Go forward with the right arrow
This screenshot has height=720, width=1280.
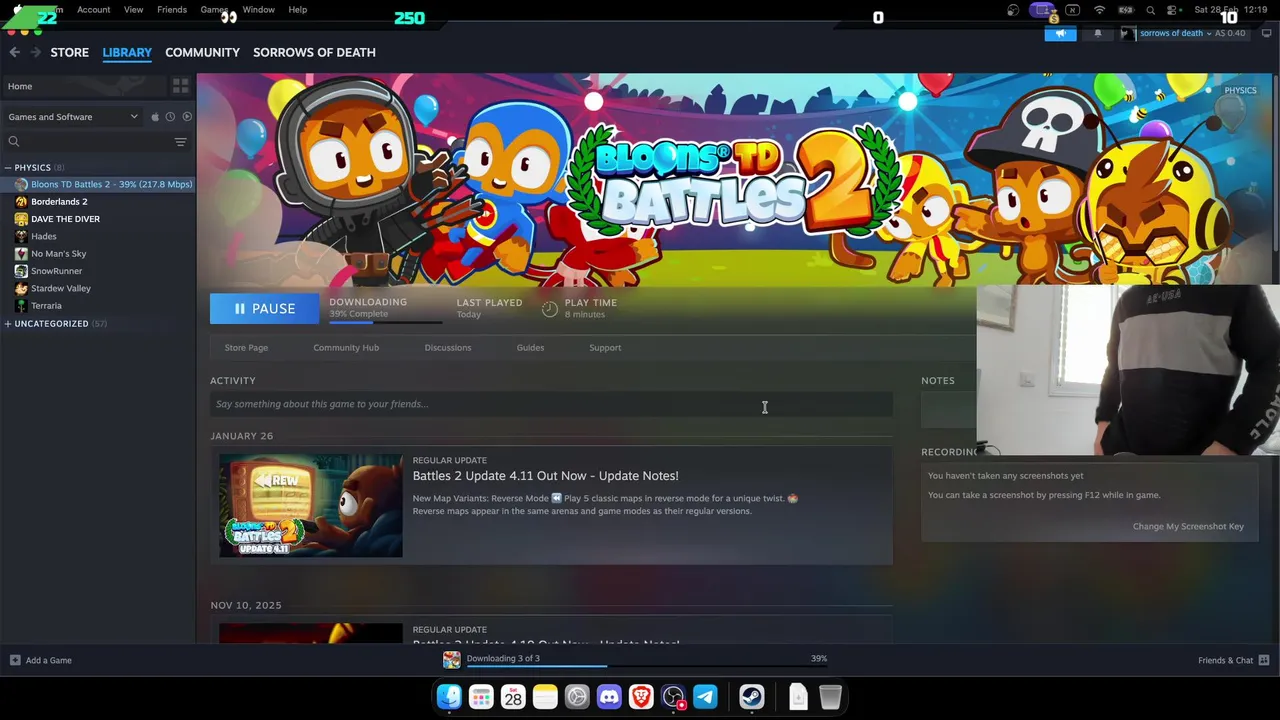click(x=36, y=52)
